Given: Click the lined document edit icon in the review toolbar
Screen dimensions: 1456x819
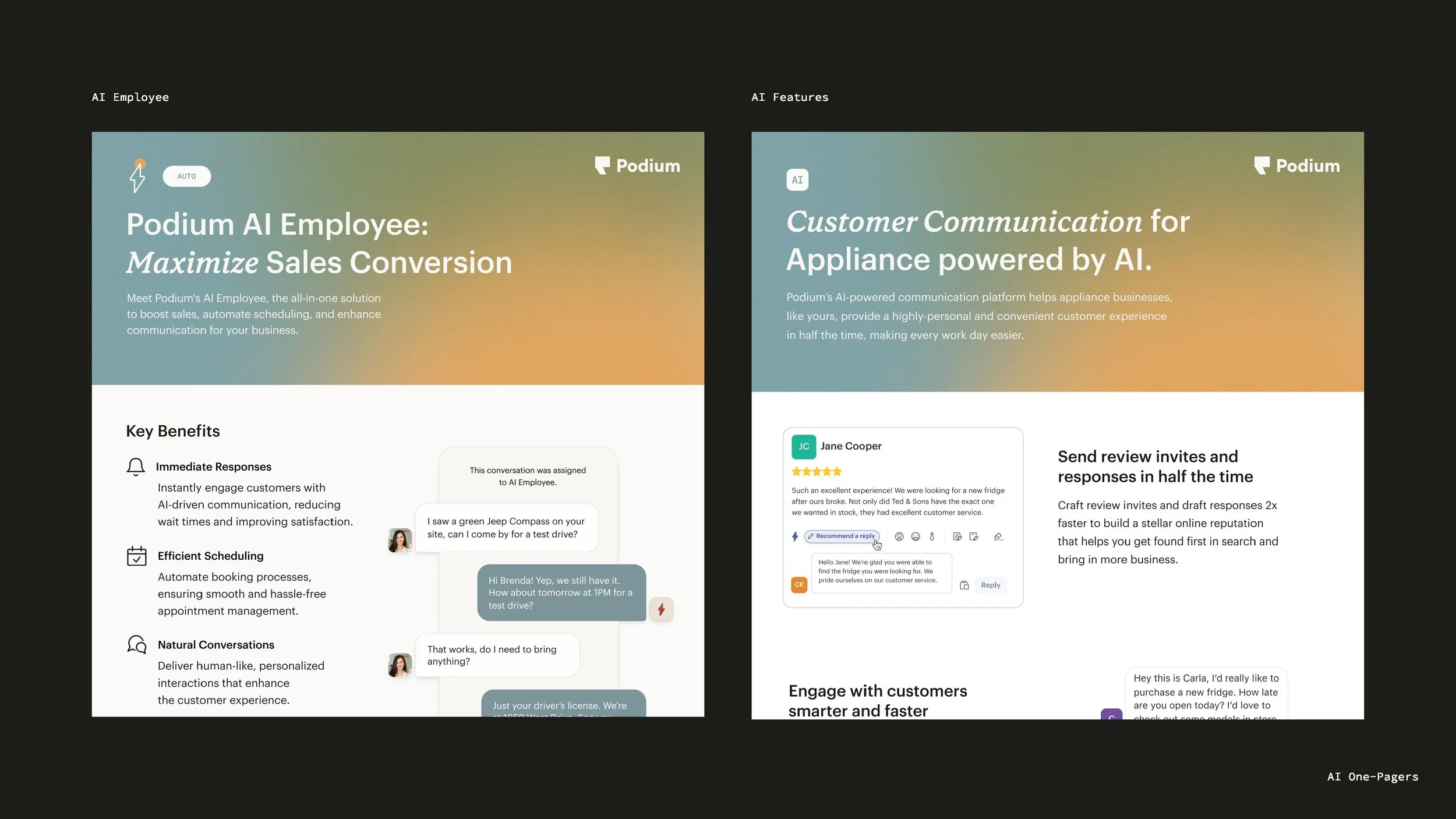Looking at the screenshot, I should coord(957,536).
